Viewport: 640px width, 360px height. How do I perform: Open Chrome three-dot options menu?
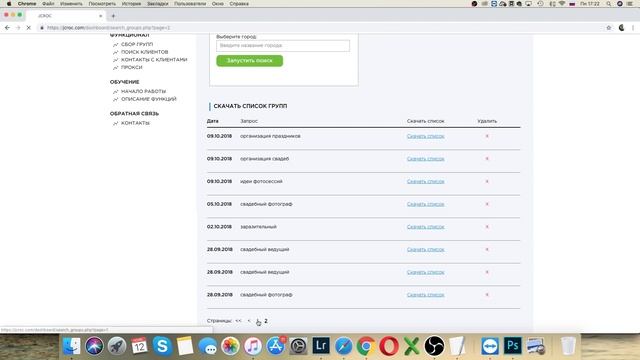click(633, 27)
